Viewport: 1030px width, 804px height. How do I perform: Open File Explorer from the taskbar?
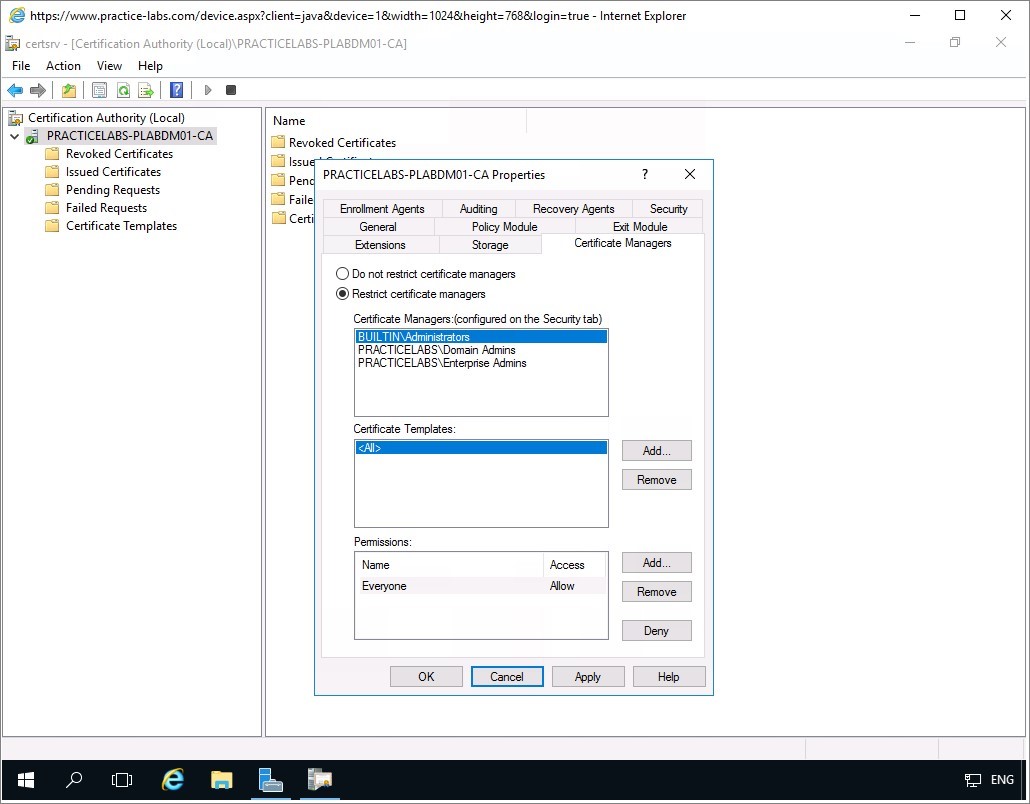click(x=221, y=780)
